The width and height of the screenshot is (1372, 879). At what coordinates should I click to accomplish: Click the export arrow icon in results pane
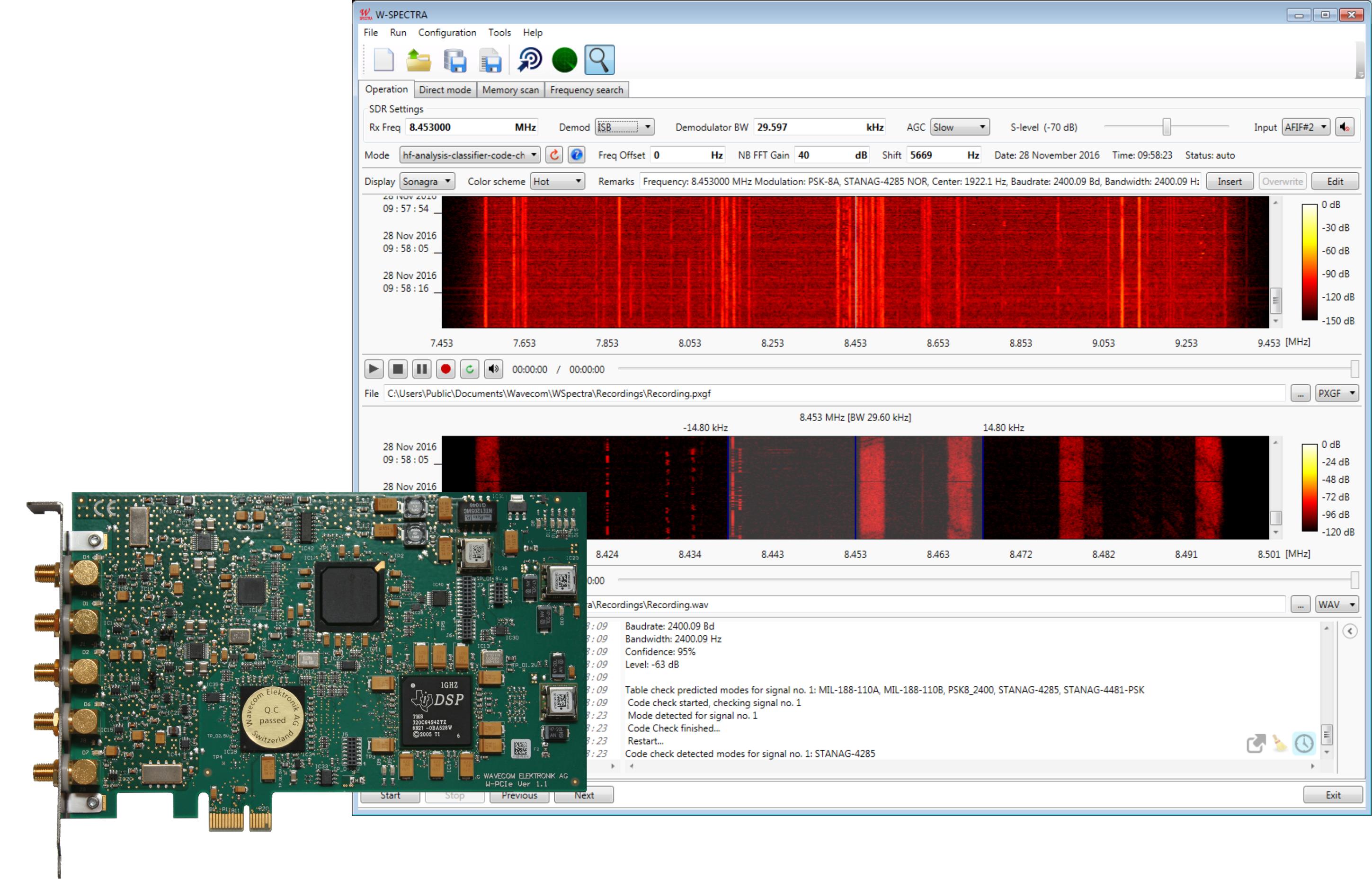coord(1256,743)
